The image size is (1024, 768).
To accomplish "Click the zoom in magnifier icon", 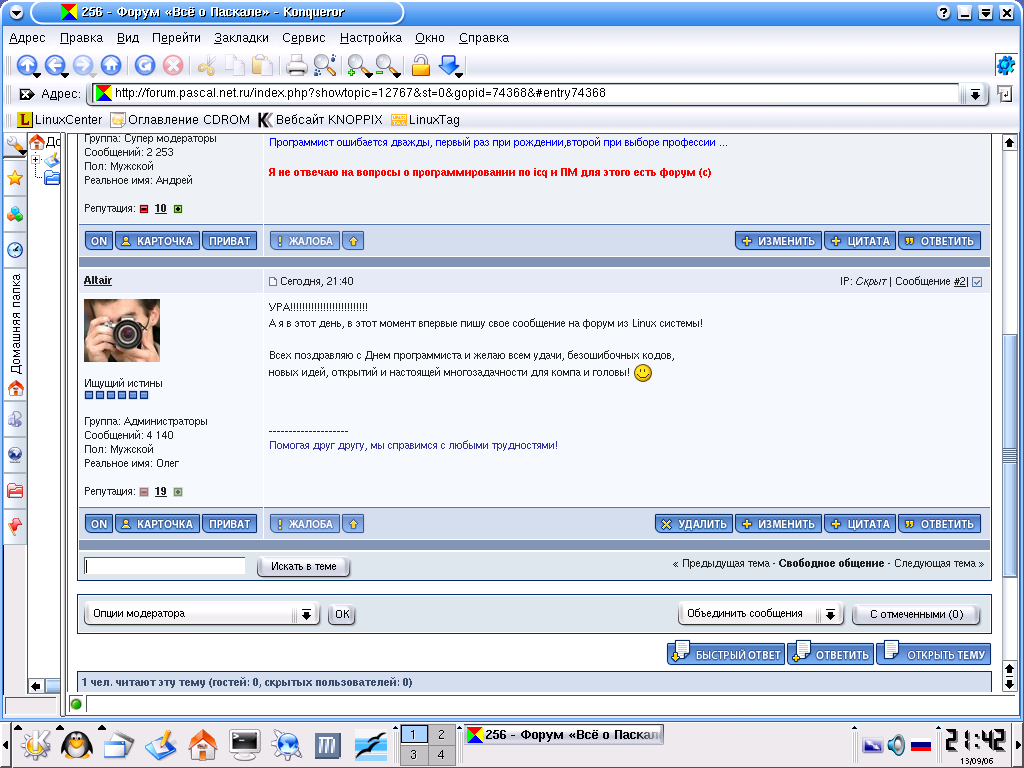I will 357,66.
